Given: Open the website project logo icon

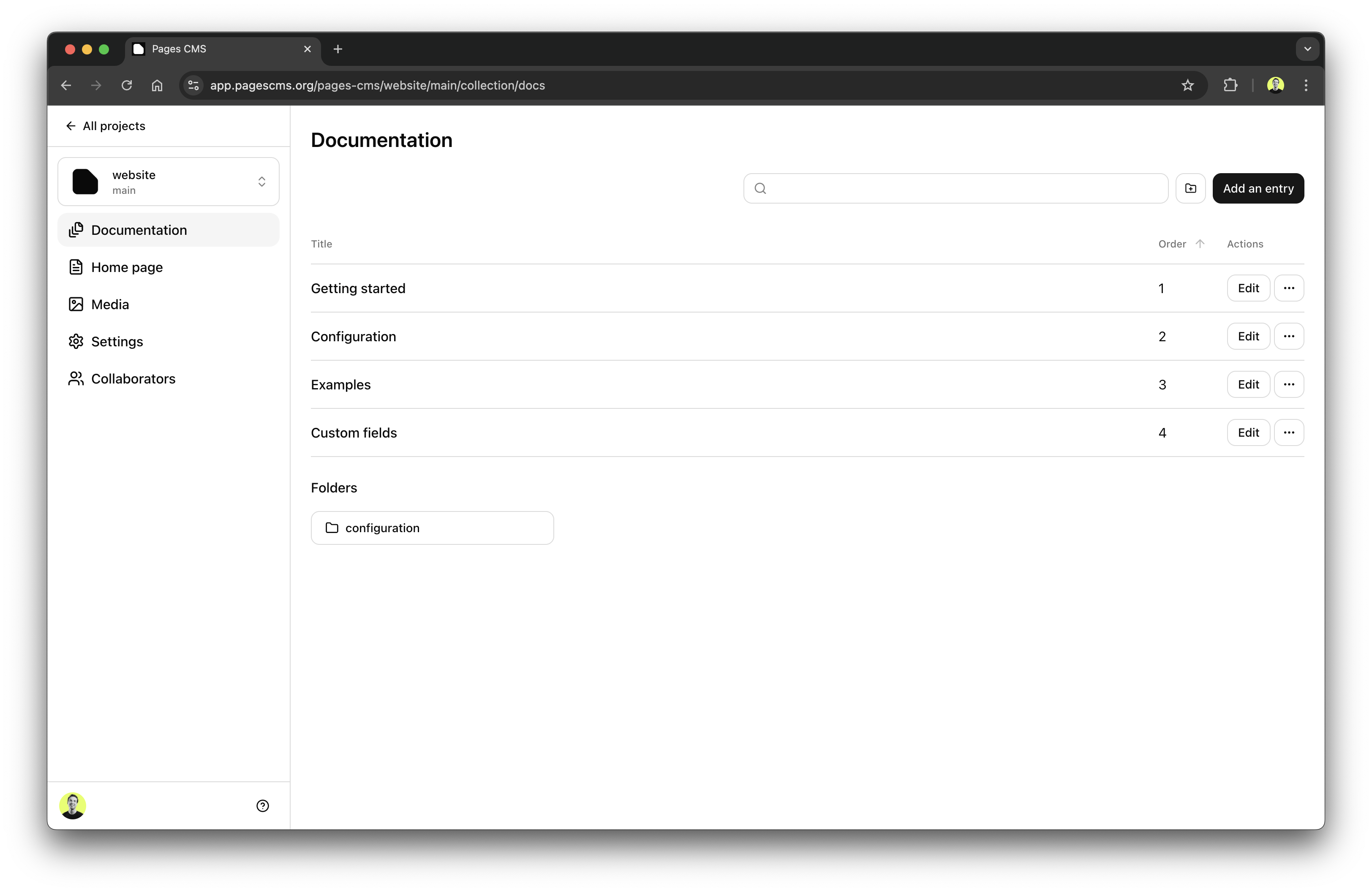Looking at the screenshot, I should (85, 181).
